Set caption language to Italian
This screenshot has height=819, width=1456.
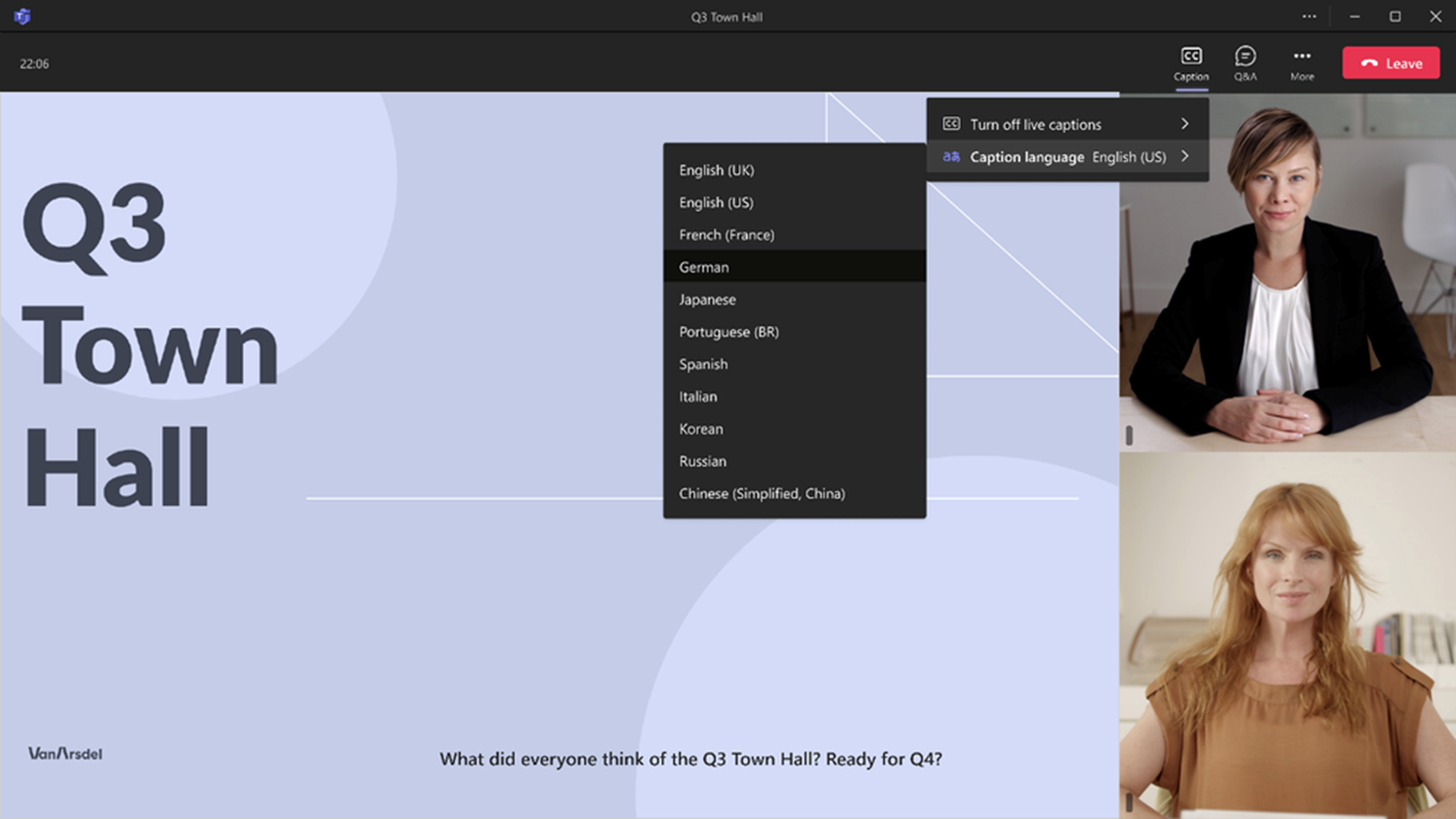(794, 396)
